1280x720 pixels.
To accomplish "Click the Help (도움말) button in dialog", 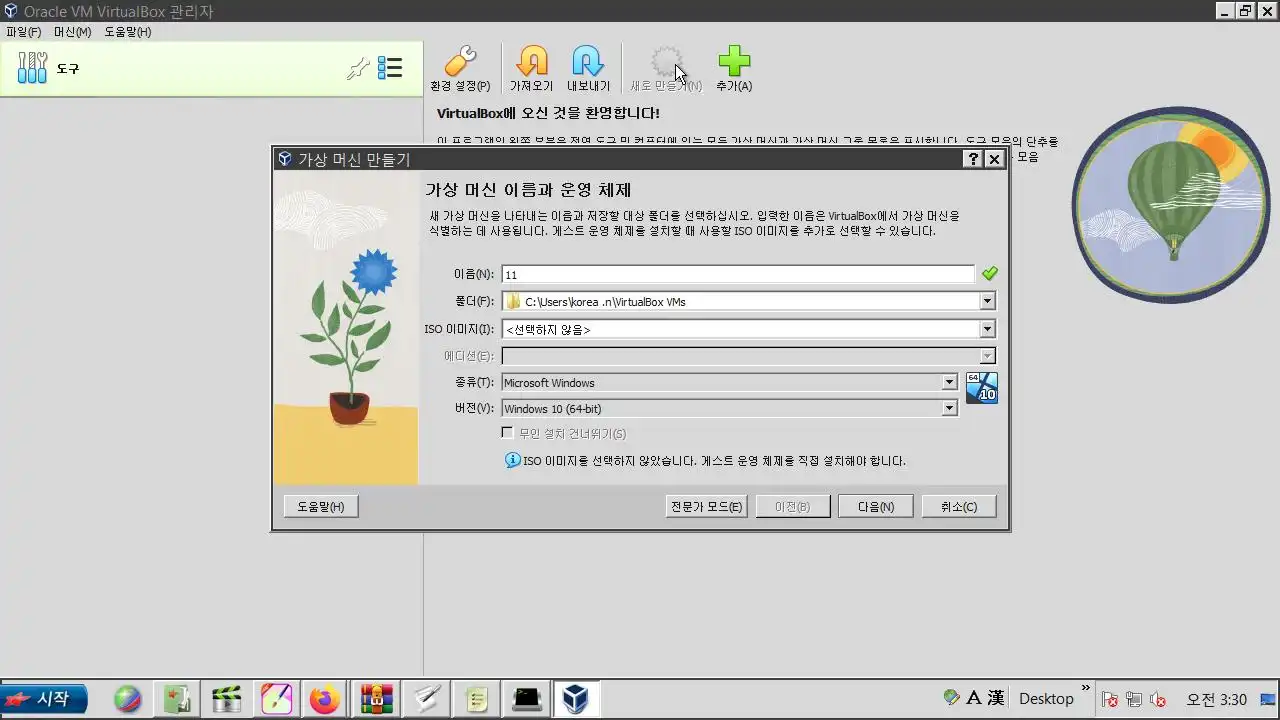I will 321,506.
